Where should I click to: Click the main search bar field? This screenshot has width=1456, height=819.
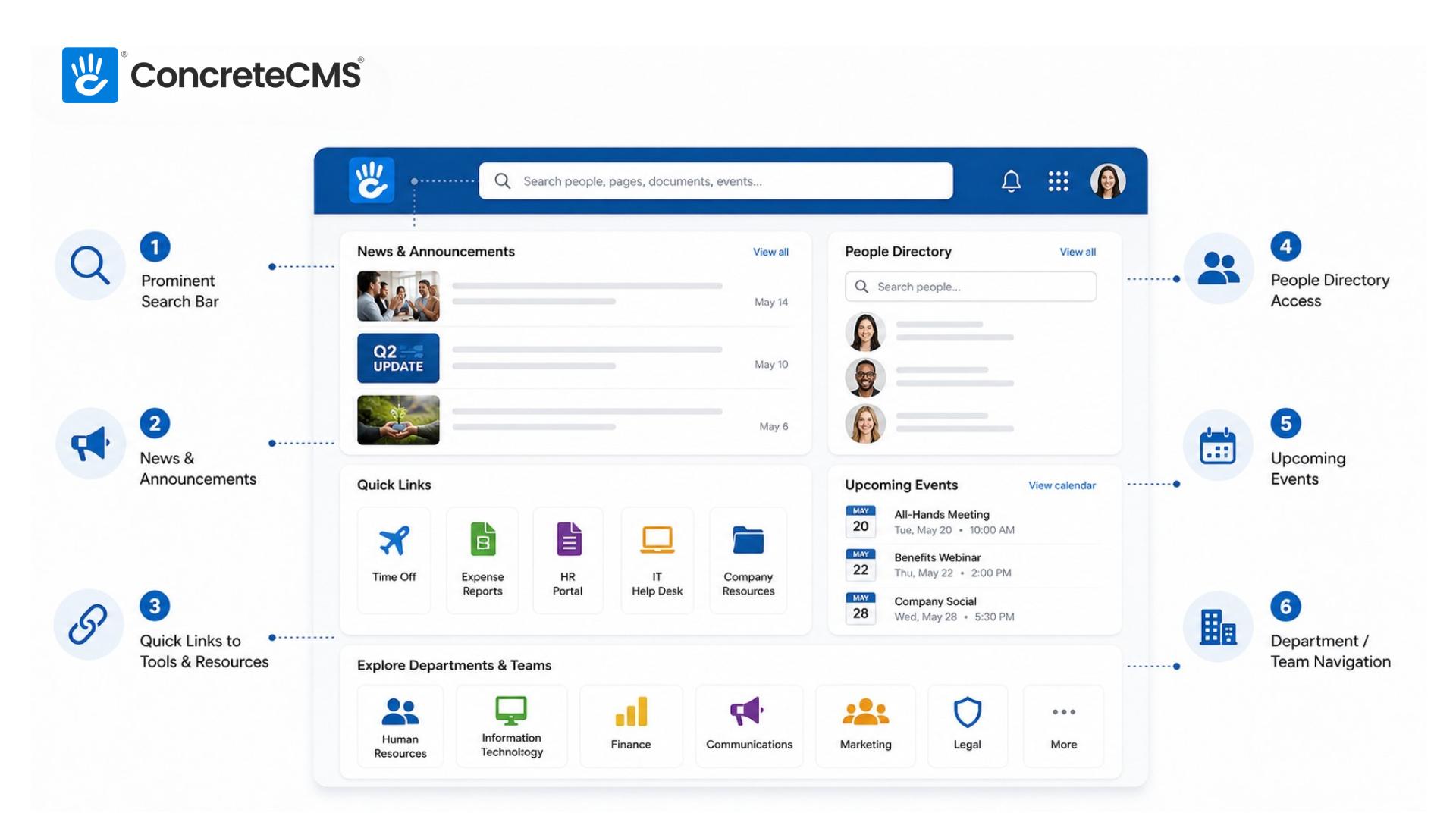pyautogui.click(x=716, y=181)
